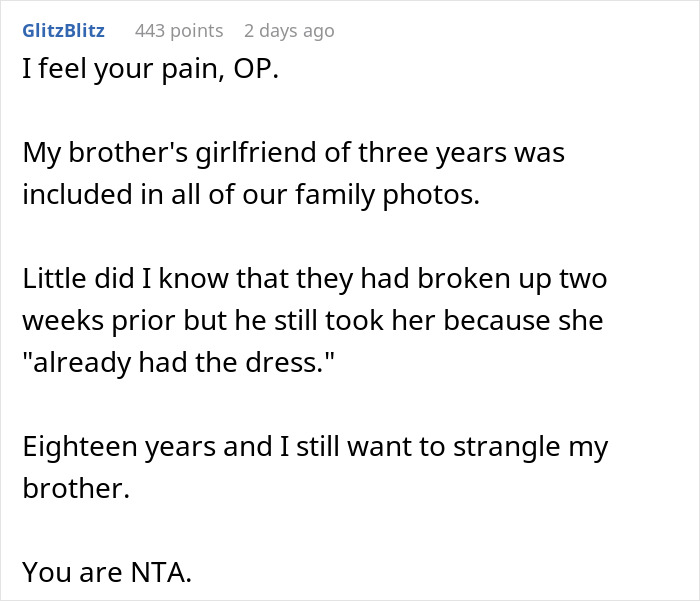
Task: Click the words three years
Action: pyautogui.click(x=433, y=153)
